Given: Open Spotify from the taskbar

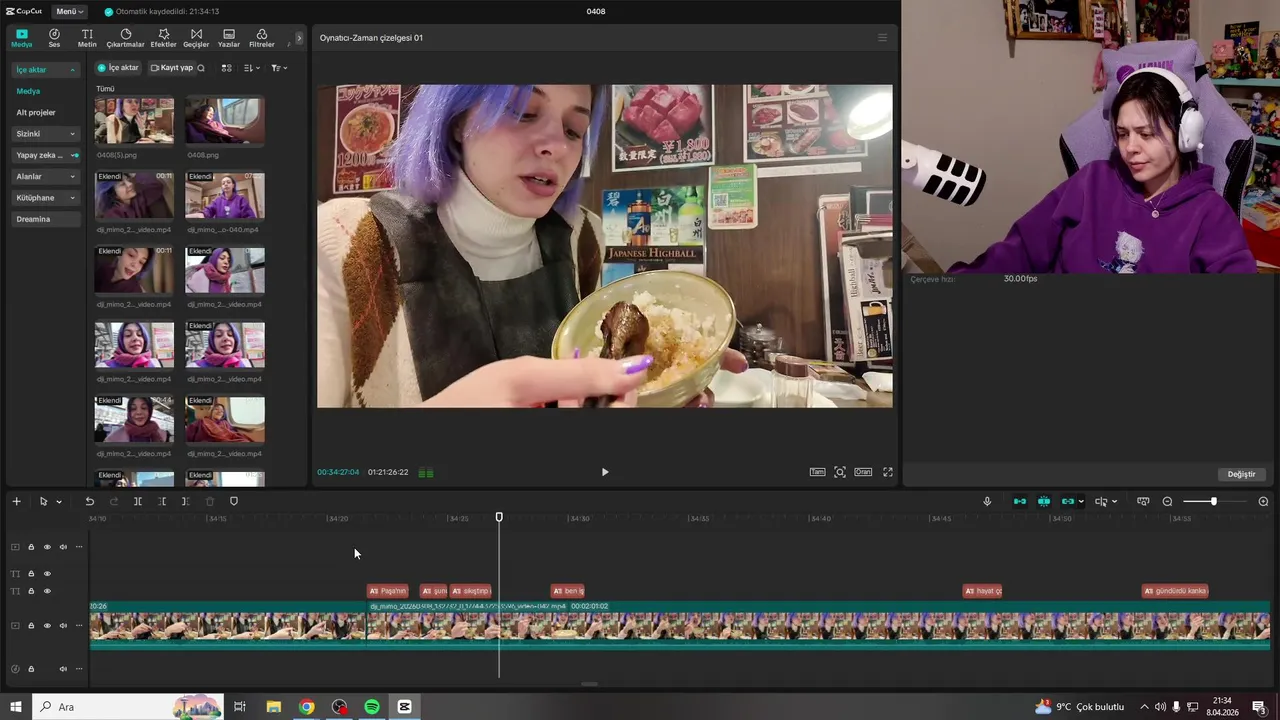Looking at the screenshot, I should click(372, 707).
